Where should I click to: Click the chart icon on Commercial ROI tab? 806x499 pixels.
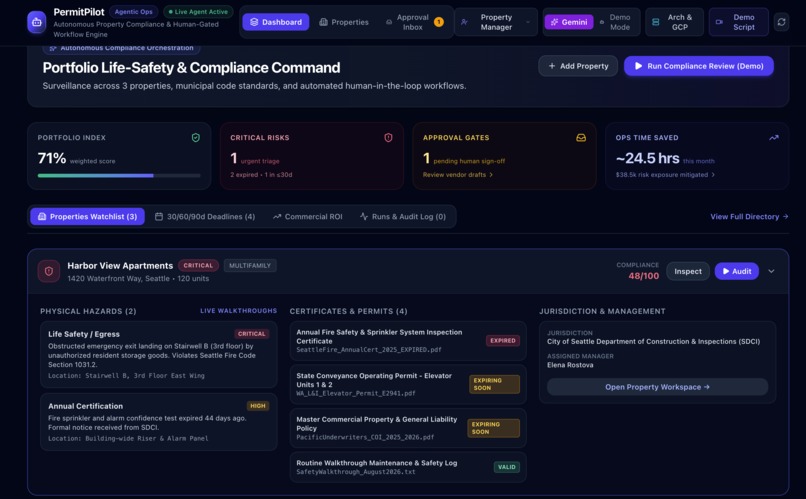[x=277, y=217]
